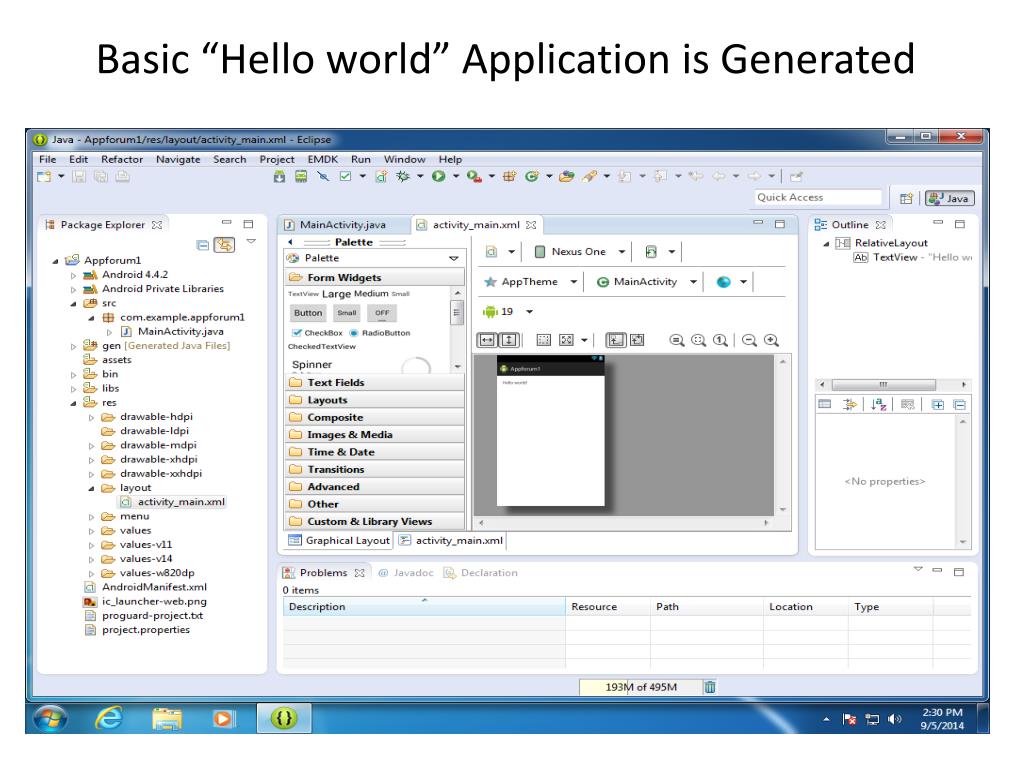Screen dimensions: 1024x768
Task: Switch to the MainActivity.java editor tab
Action: [344, 225]
